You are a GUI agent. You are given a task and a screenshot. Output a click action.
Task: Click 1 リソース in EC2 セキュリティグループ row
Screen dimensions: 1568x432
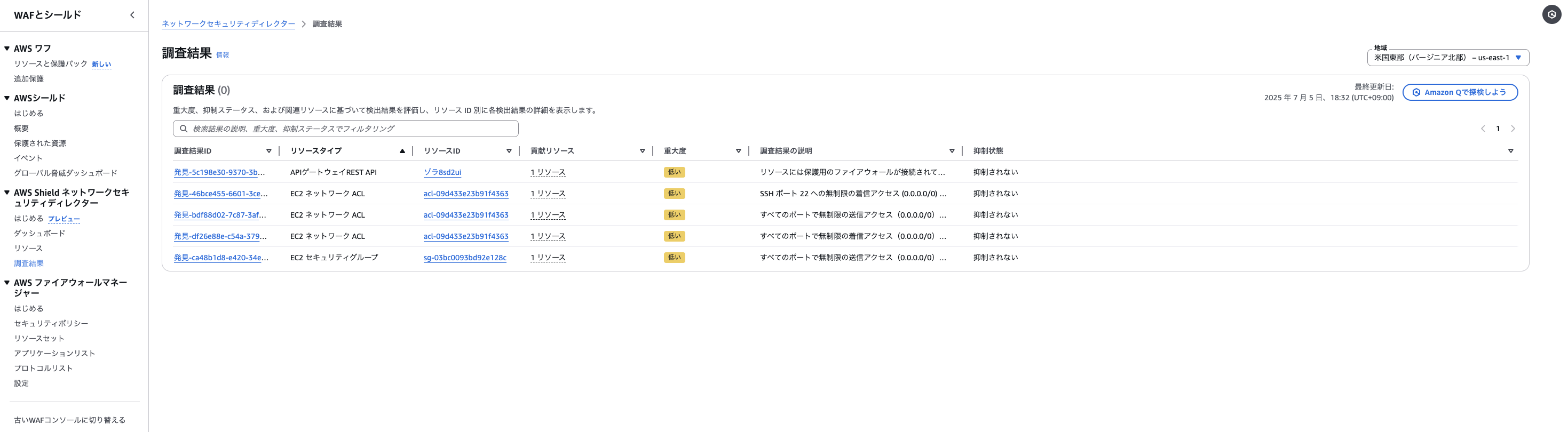click(x=548, y=258)
